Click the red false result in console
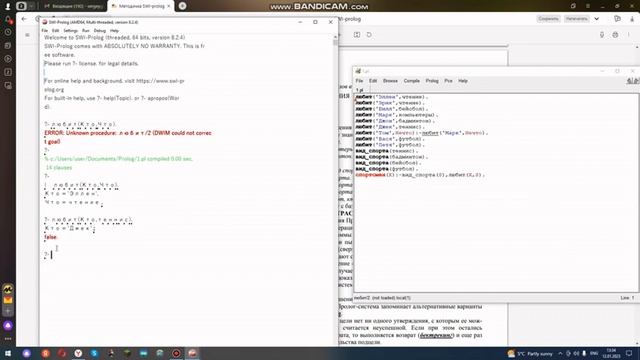 (51, 237)
